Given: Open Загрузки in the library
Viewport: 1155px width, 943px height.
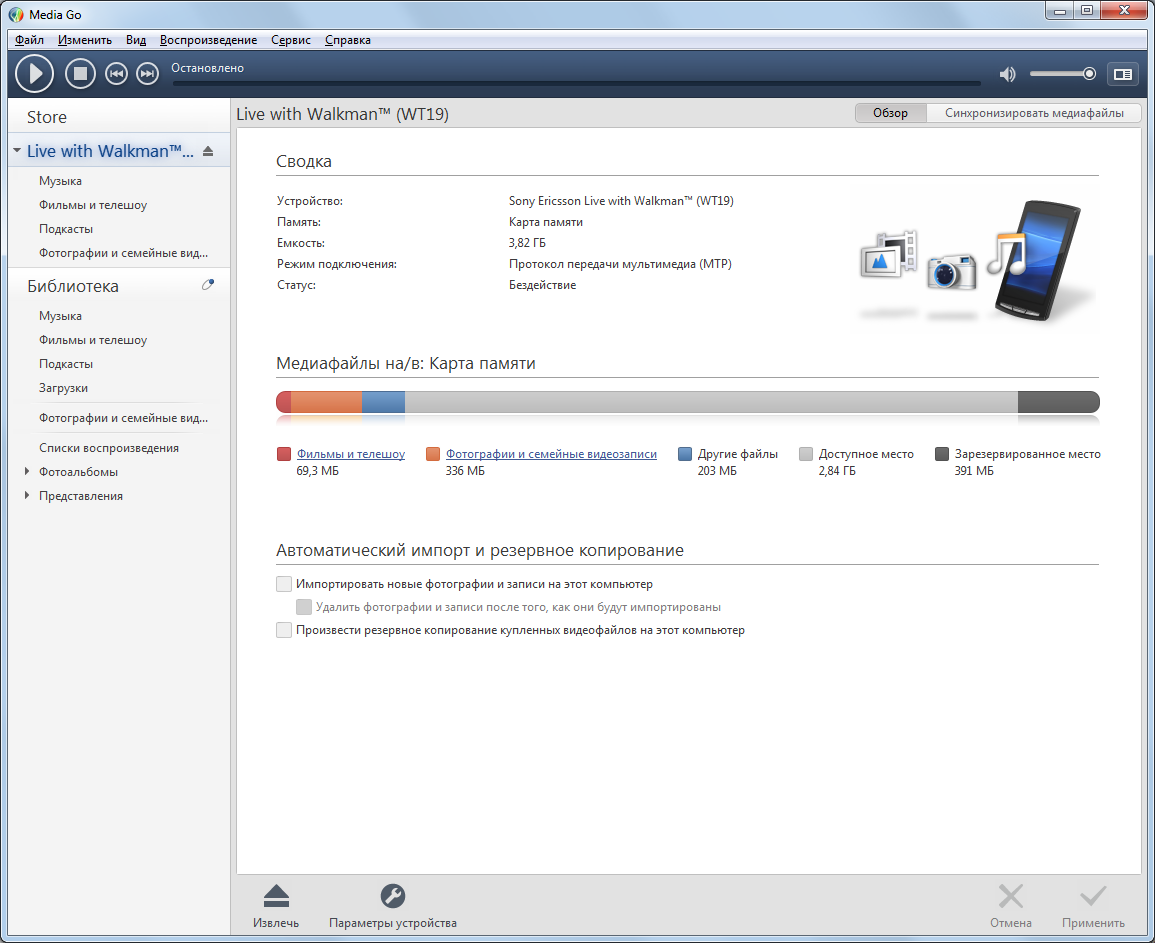Looking at the screenshot, I should (63, 388).
